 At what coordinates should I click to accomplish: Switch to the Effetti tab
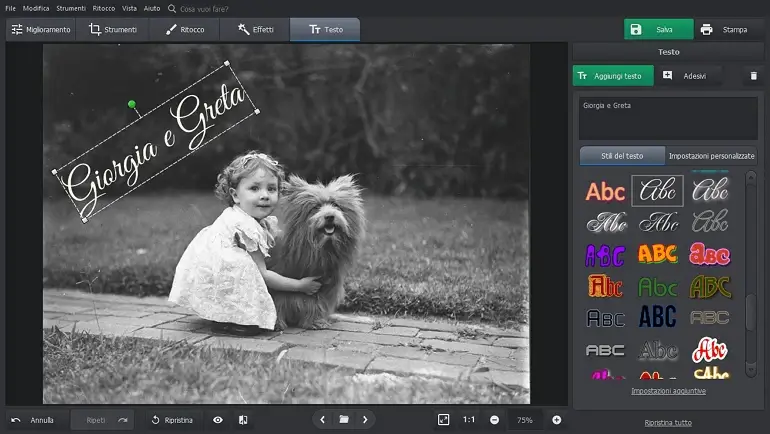[255, 29]
